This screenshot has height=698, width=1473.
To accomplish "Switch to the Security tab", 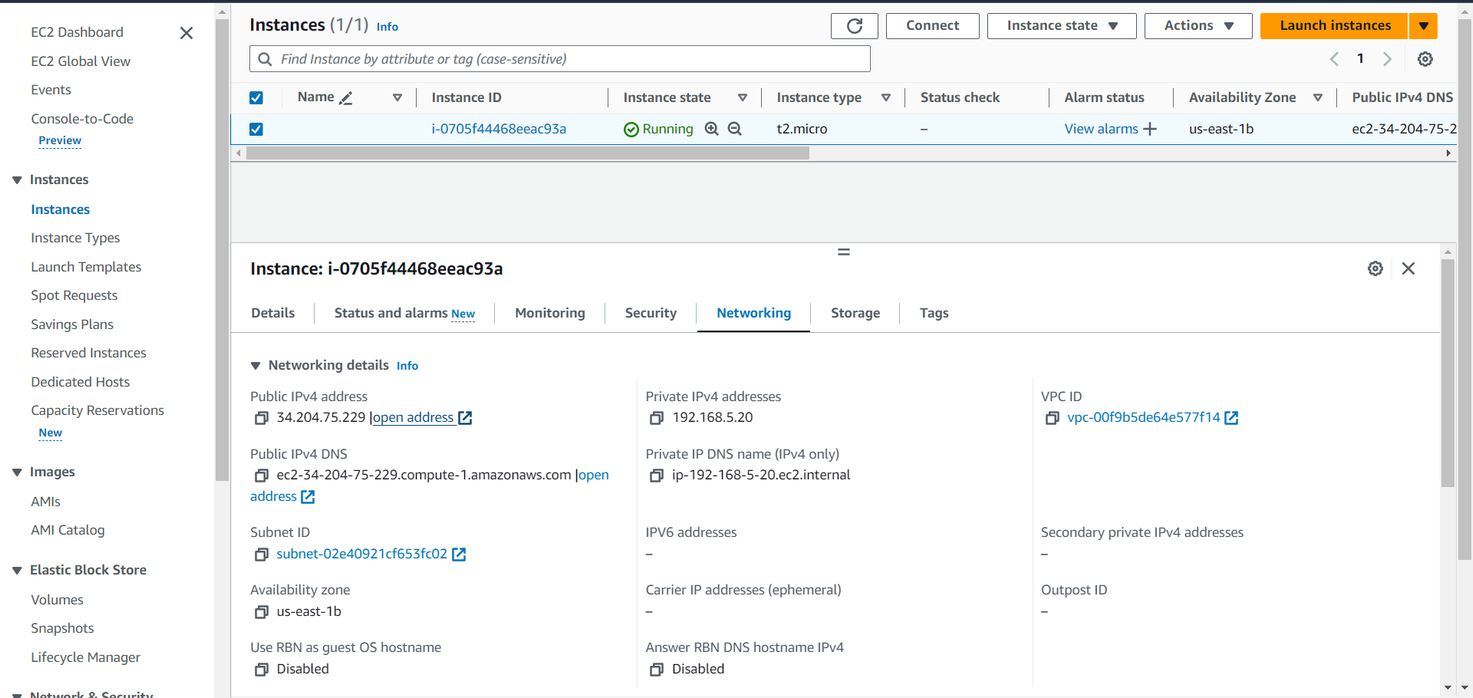I will coord(650,313).
